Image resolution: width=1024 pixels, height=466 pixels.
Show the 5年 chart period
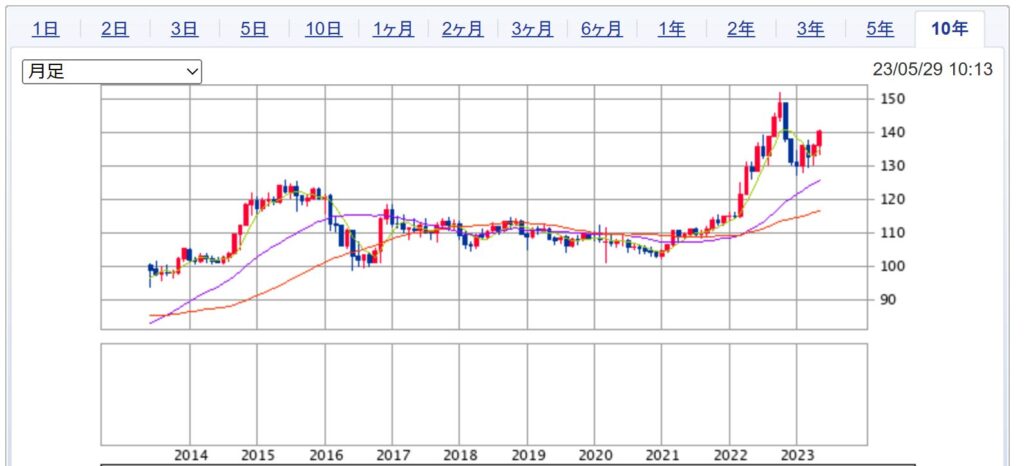pos(880,29)
